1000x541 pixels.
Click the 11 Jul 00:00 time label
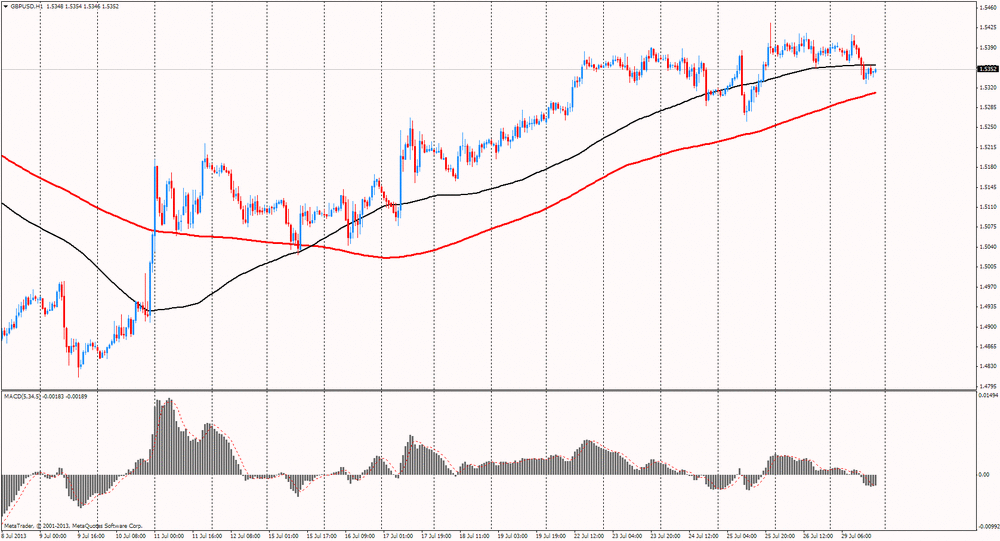[x=168, y=537]
